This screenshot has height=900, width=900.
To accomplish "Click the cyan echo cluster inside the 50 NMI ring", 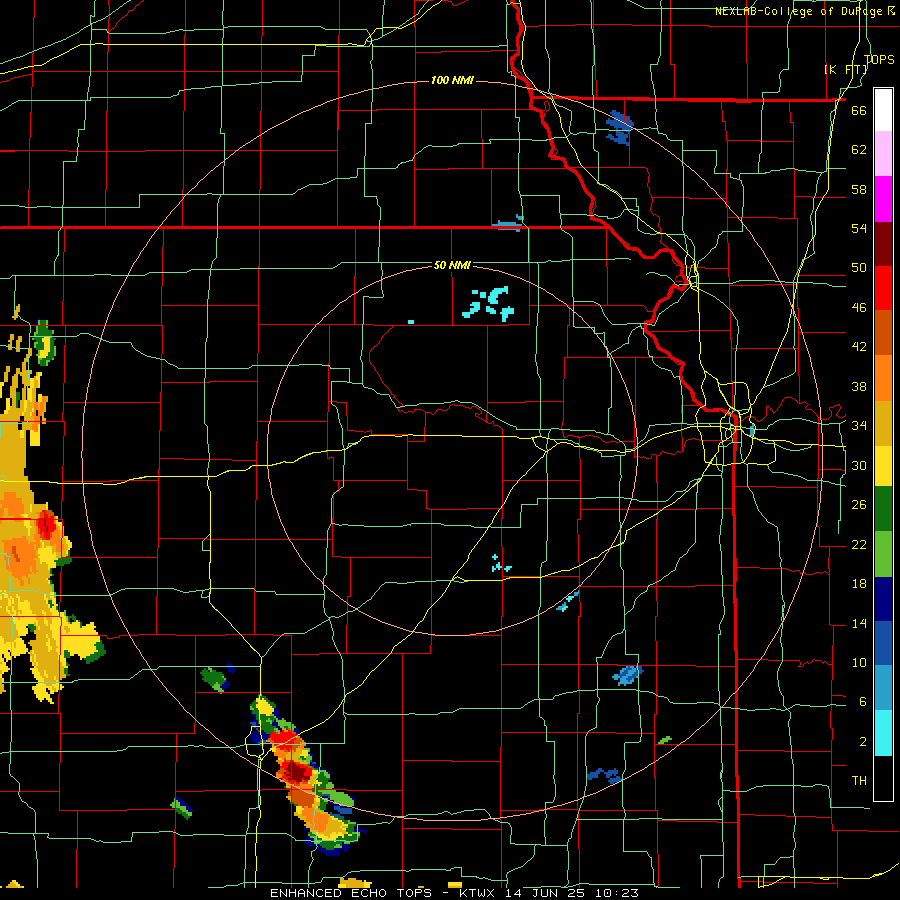I will pos(488,303).
